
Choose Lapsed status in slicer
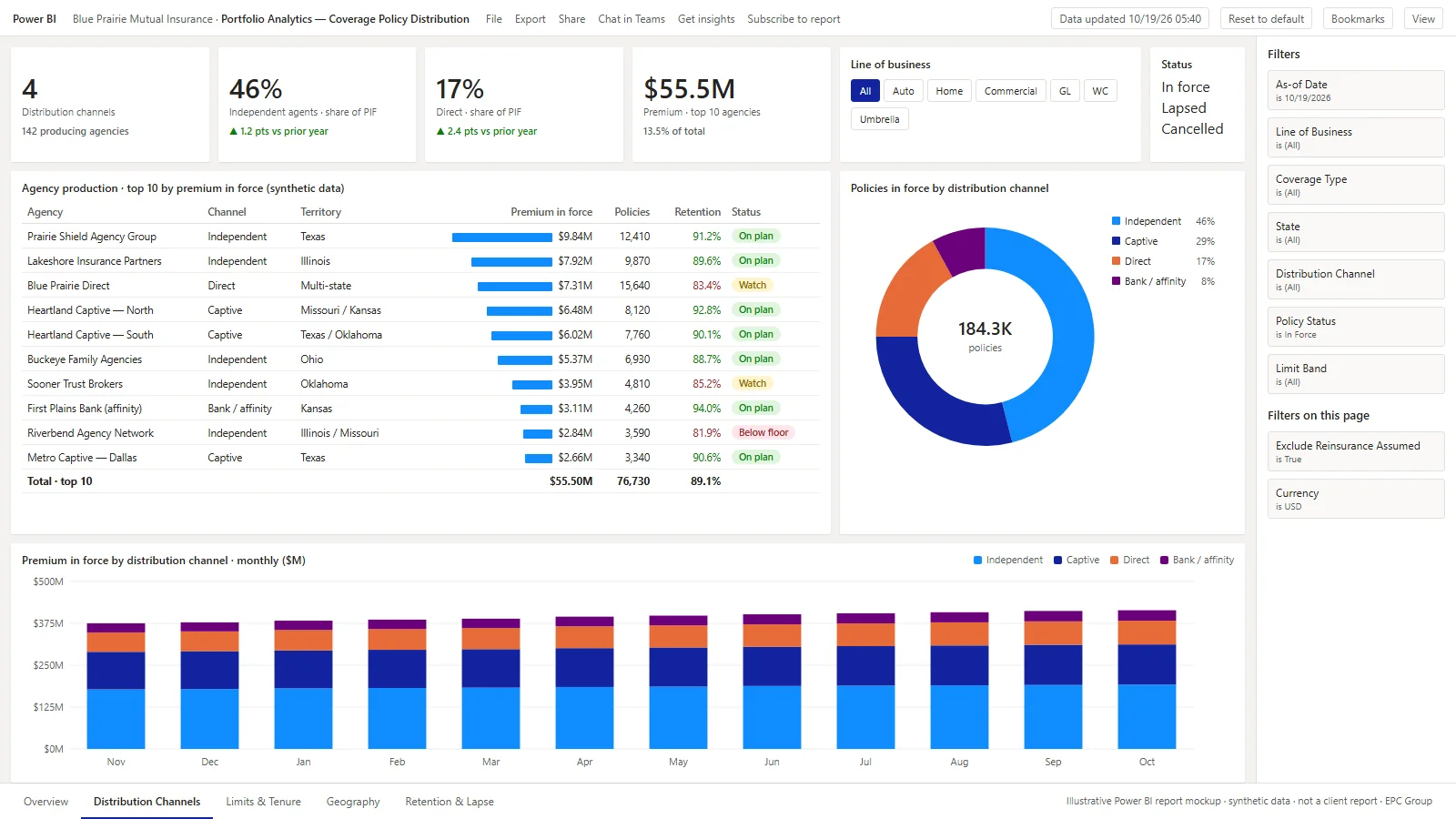1184,108
